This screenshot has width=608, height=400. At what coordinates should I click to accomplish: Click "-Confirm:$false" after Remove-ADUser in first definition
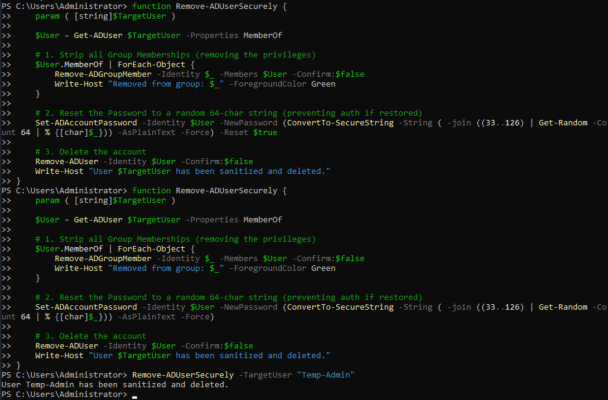217,162
